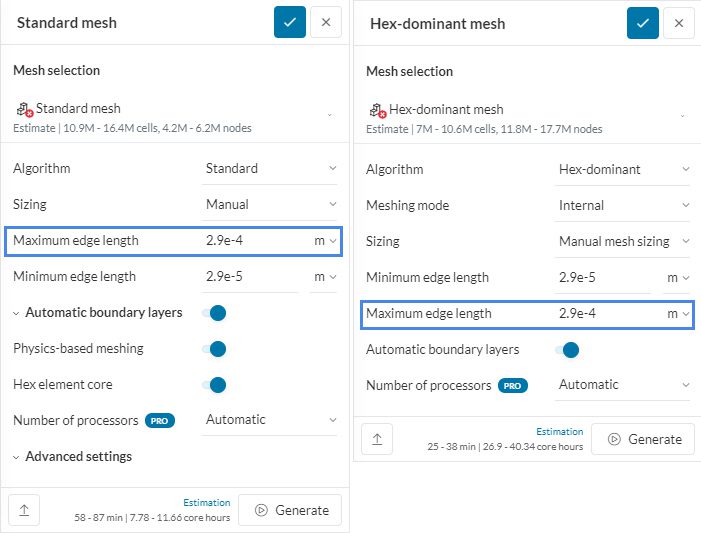Viewport: 701px width, 533px height.
Task: Disable Hex element core toggle
Action: (215, 385)
